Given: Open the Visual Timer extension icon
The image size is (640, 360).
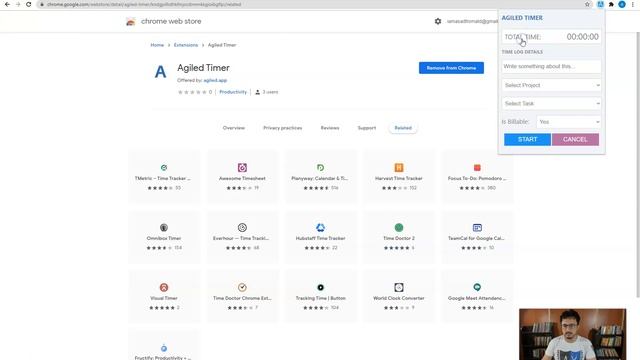Looking at the screenshot, I should pos(164,287).
